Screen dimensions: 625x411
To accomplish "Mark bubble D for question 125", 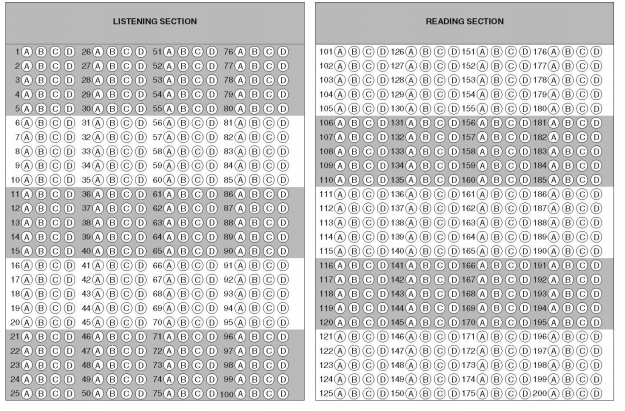I will (x=383, y=394).
